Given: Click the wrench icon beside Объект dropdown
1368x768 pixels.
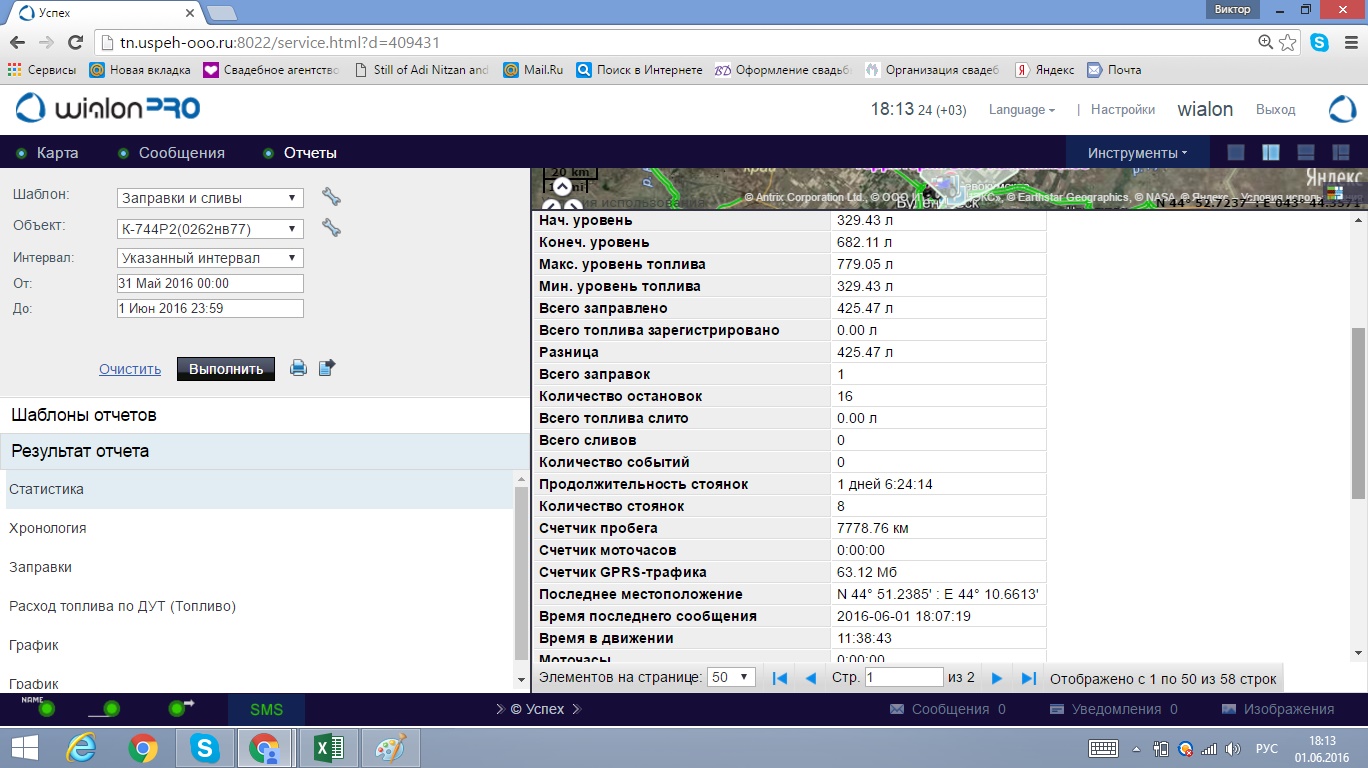Looking at the screenshot, I should (331, 228).
